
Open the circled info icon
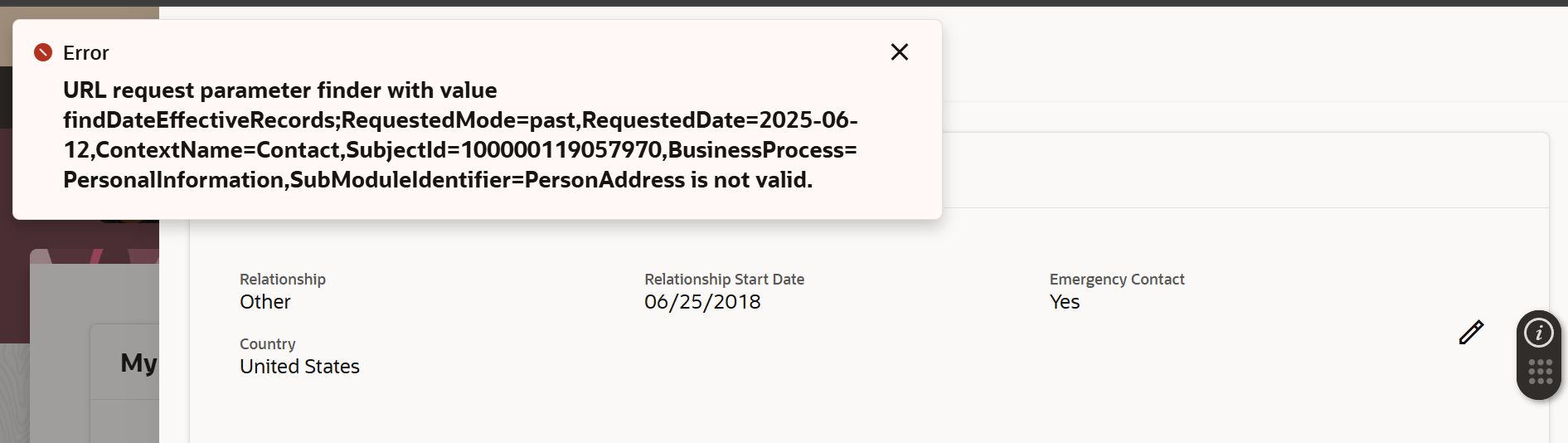(x=1539, y=333)
